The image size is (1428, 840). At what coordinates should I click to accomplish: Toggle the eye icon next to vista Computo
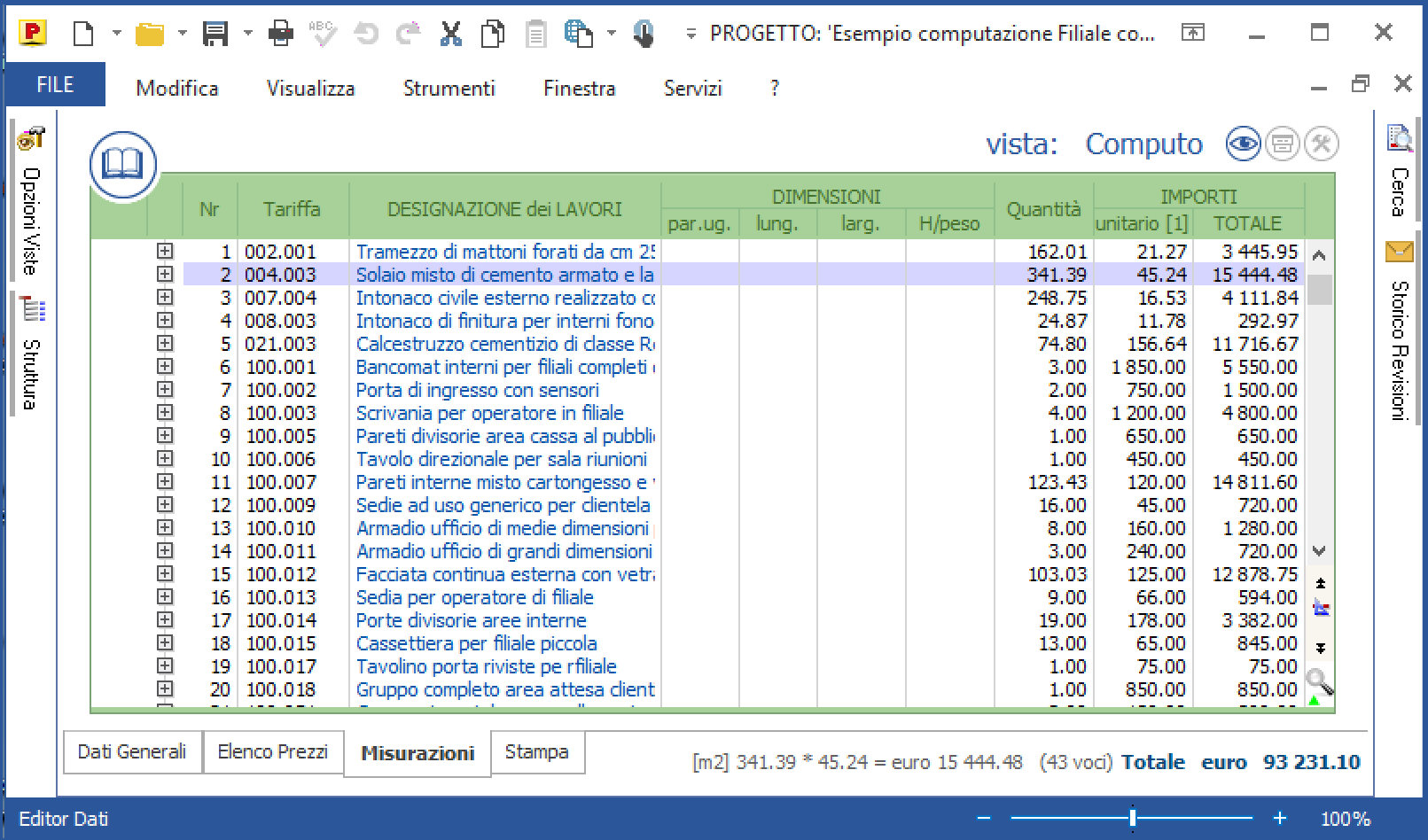1243,144
